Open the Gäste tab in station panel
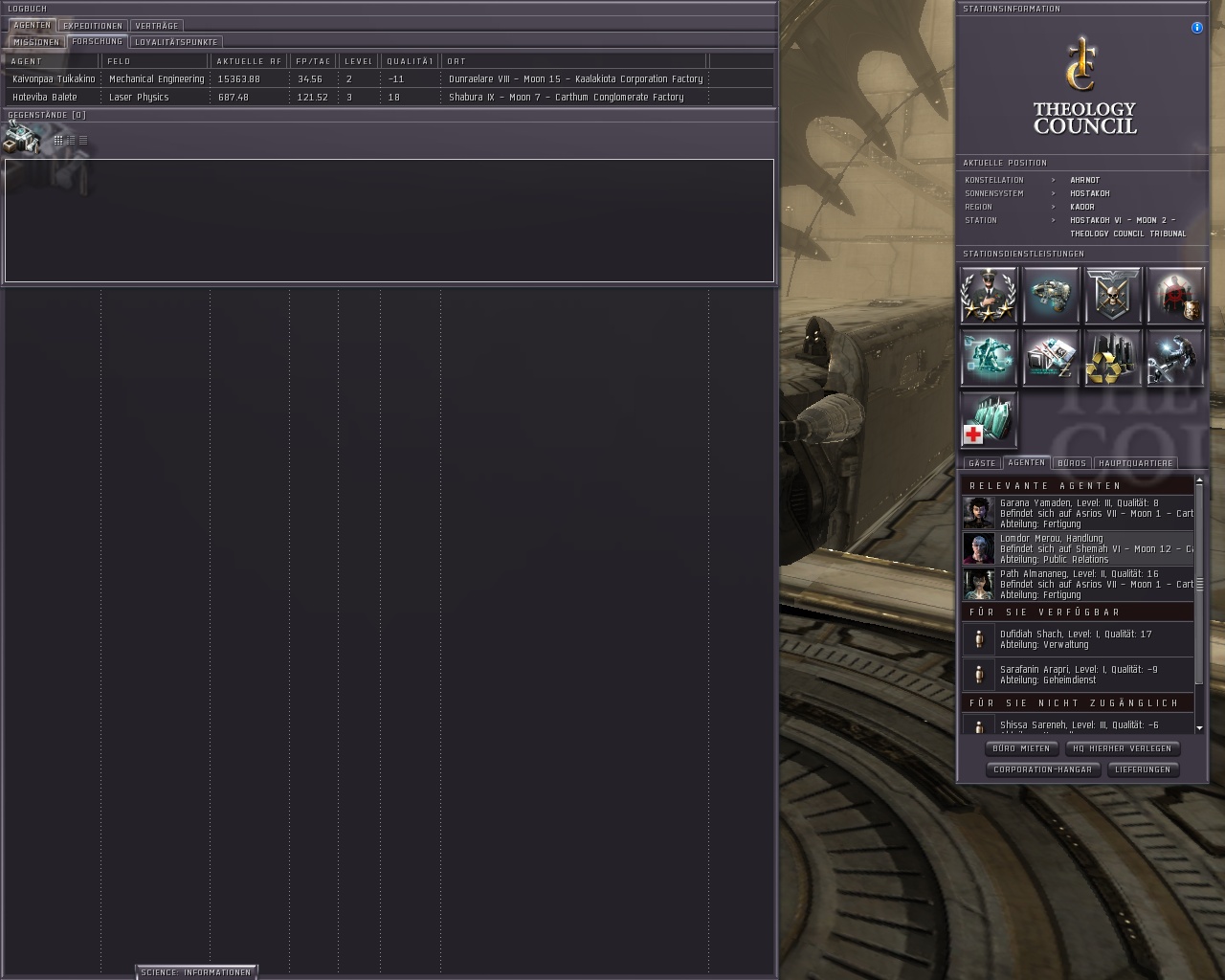Viewport: 1225px width, 980px height. pyautogui.click(x=982, y=463)
